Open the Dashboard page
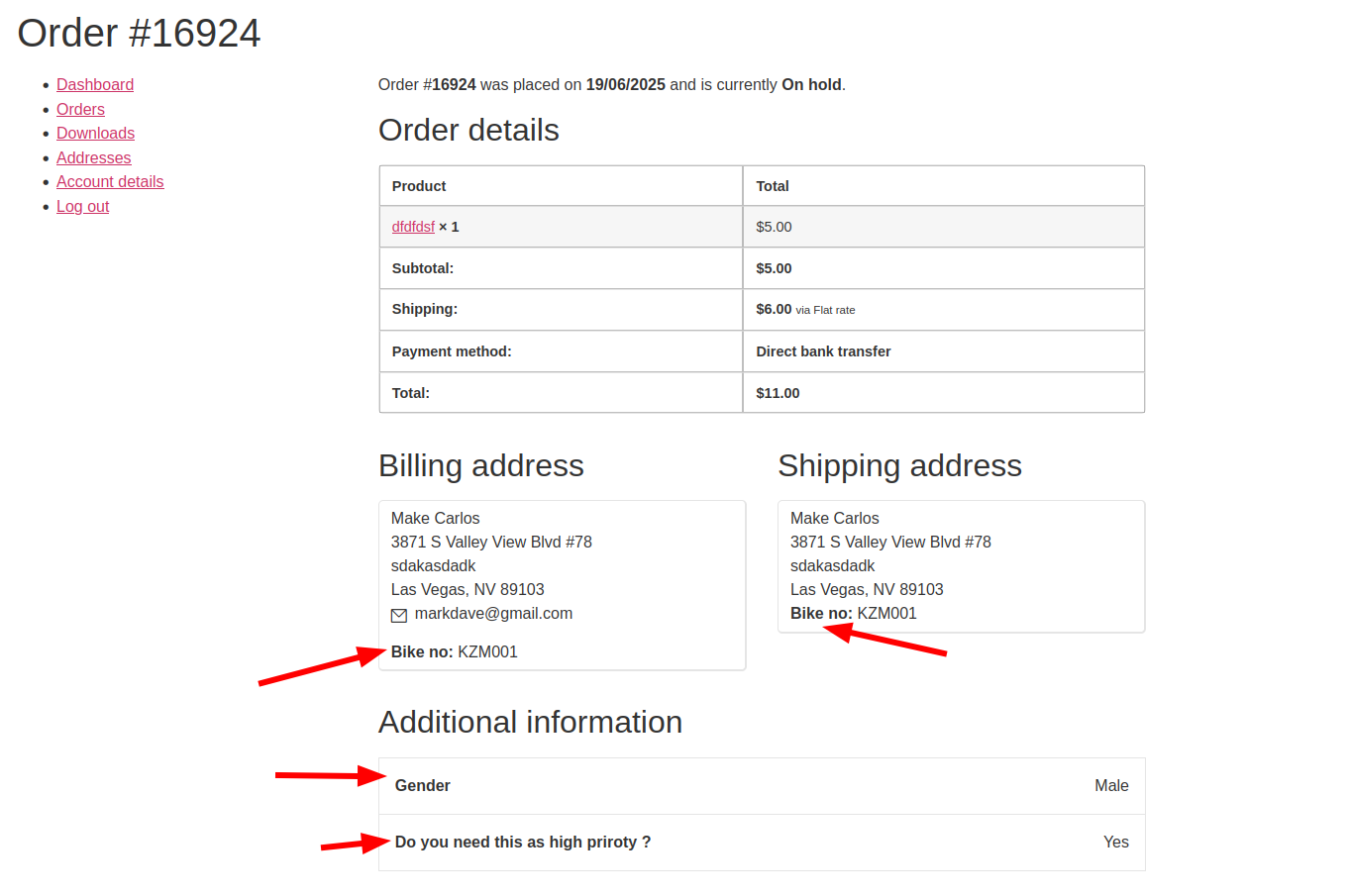 [x=95, y=84]
